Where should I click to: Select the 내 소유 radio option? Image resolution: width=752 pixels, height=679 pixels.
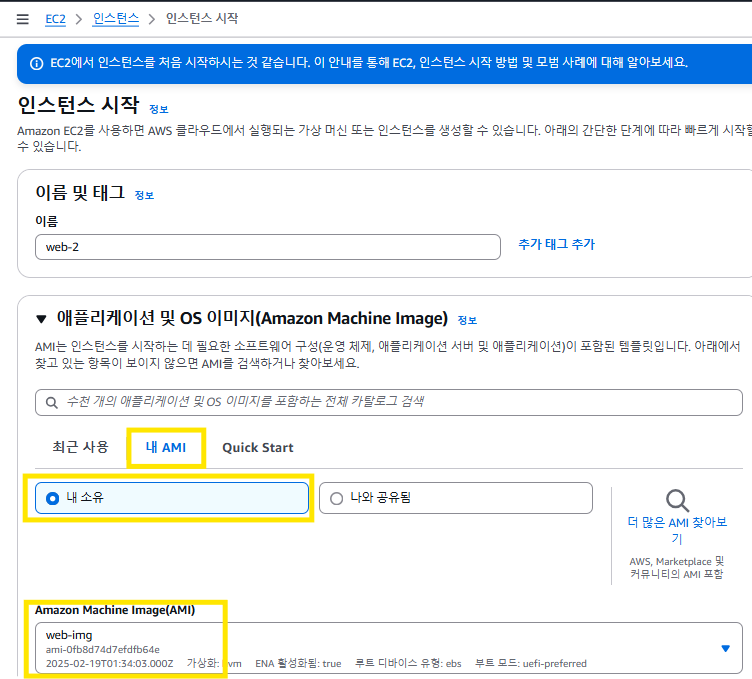(172, 498)
